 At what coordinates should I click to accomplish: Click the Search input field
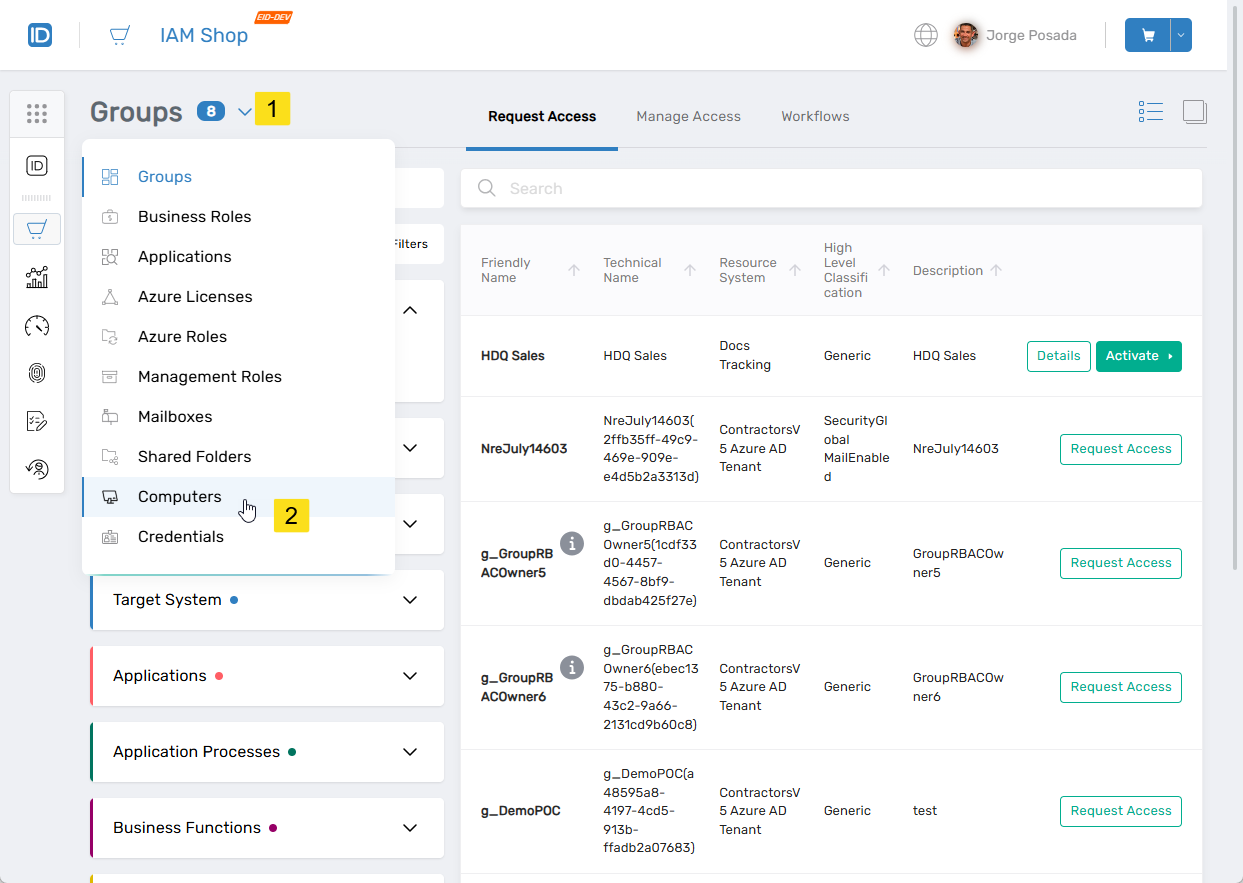coord(830,188)
